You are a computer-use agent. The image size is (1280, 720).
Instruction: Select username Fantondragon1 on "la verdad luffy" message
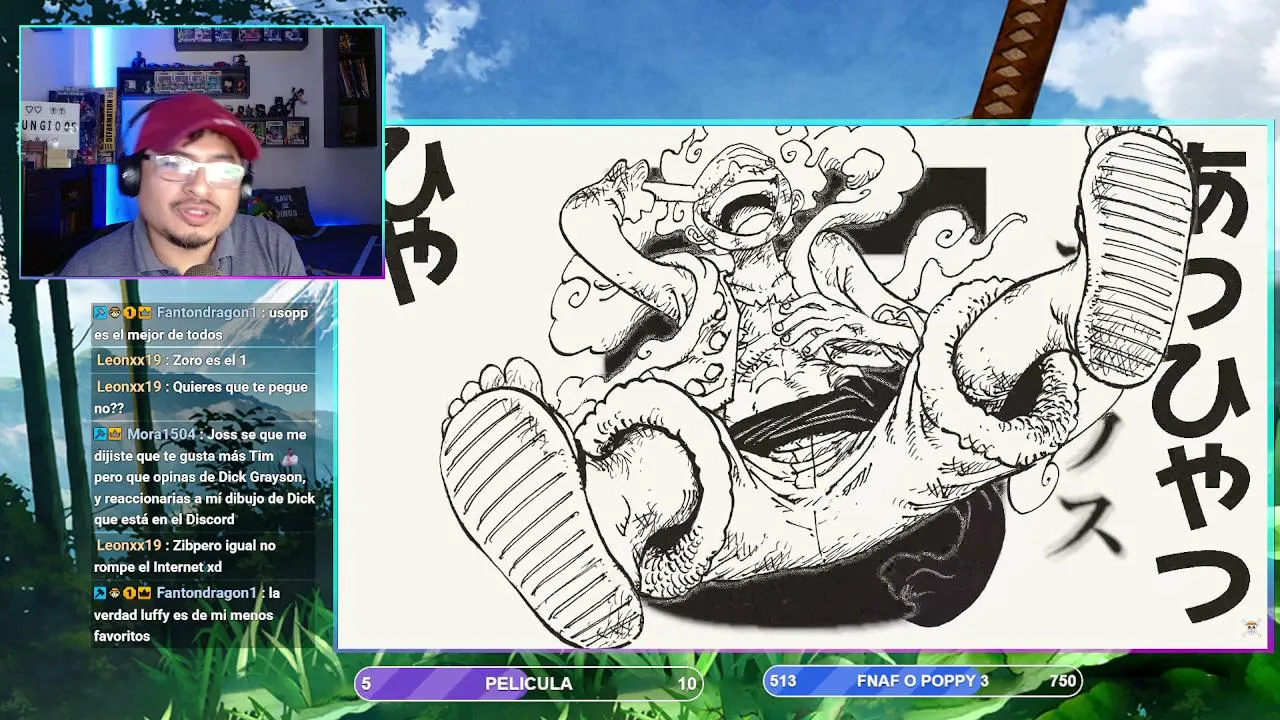tap(206, 593)
